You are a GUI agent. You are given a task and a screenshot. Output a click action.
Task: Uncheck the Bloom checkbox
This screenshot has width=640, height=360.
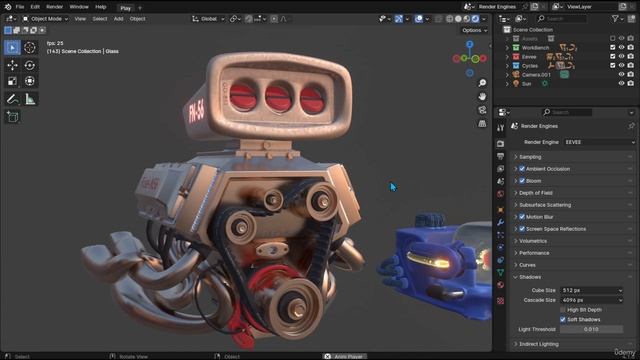point(522,181)
